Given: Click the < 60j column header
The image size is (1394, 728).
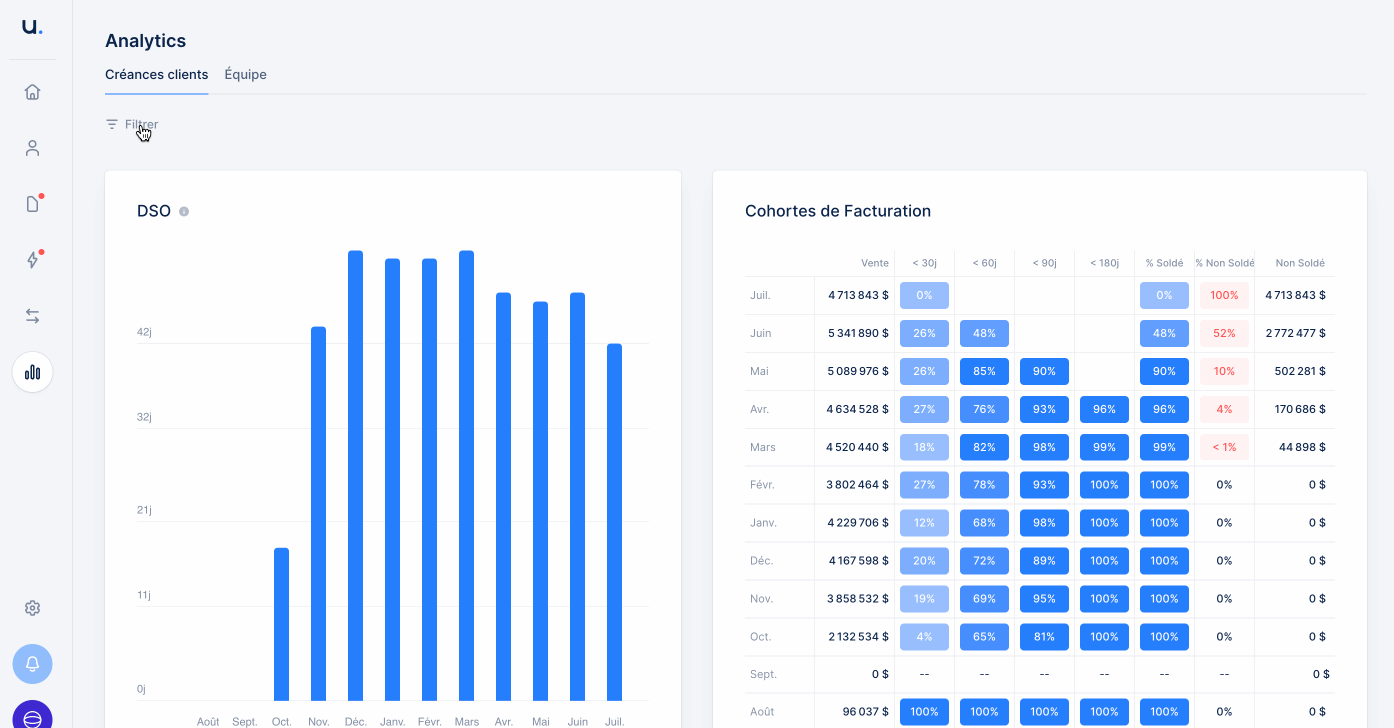Looking at the screenshot, I should click(984, 263).
